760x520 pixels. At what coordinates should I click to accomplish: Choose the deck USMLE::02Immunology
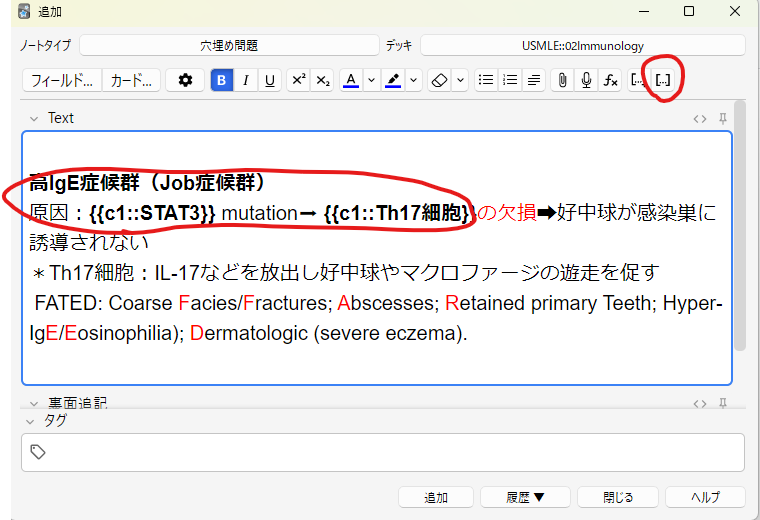583,46
